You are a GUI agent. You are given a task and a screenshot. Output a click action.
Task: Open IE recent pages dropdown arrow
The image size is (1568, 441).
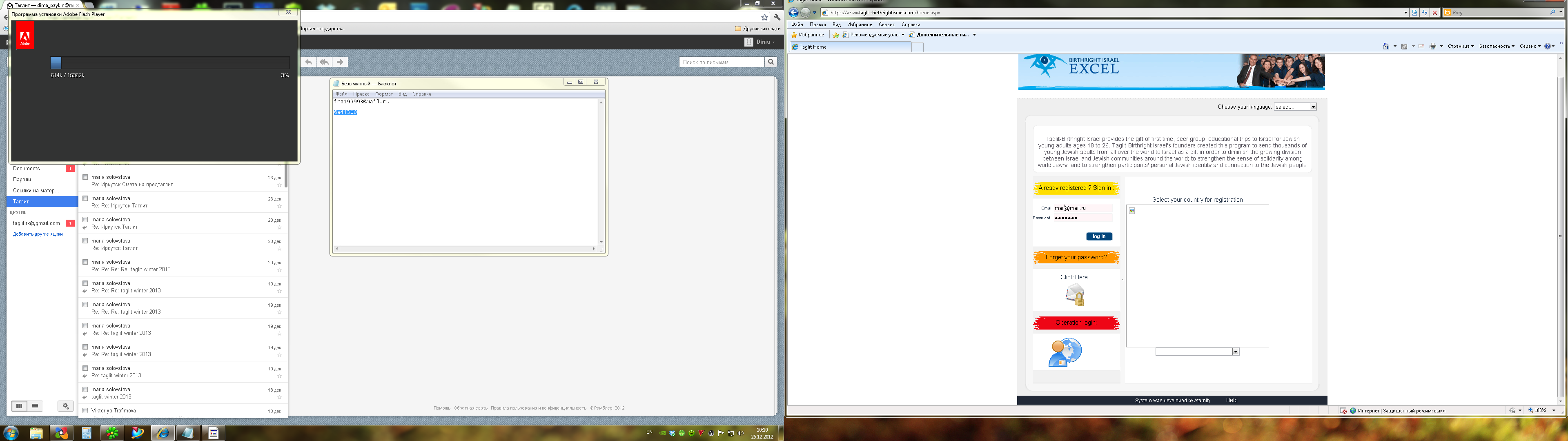[x=815, y=12]
